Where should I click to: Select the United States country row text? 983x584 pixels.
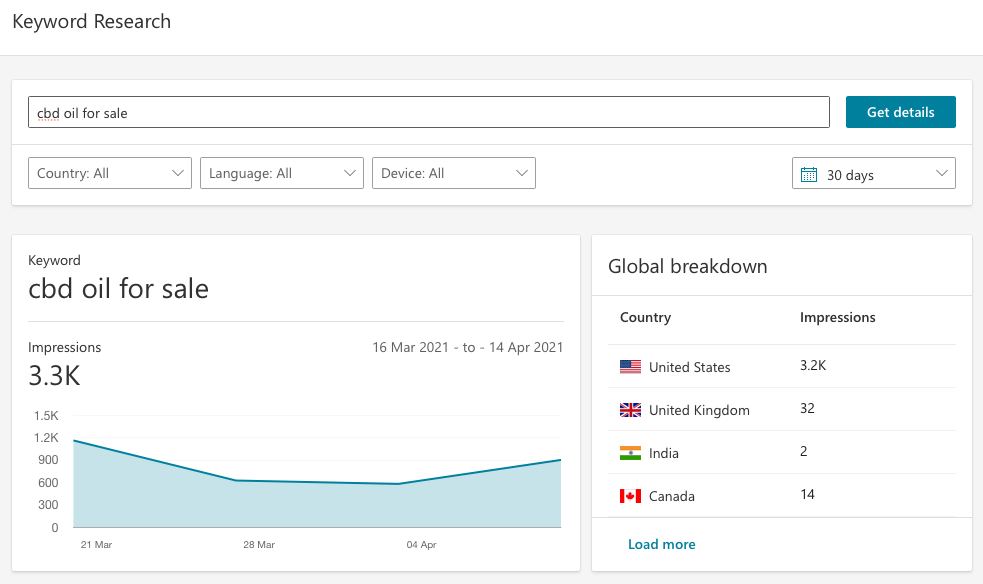(690, 367)
